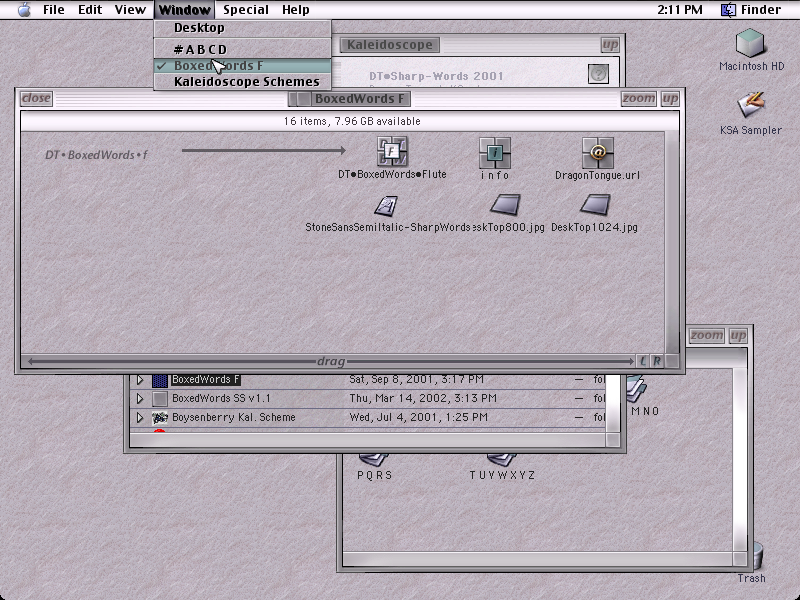The height and width of the screenshot is (600, 800).
Task: Select the Boysenberry Kal. Scheme row icon
Action: [x=160, y=417]
